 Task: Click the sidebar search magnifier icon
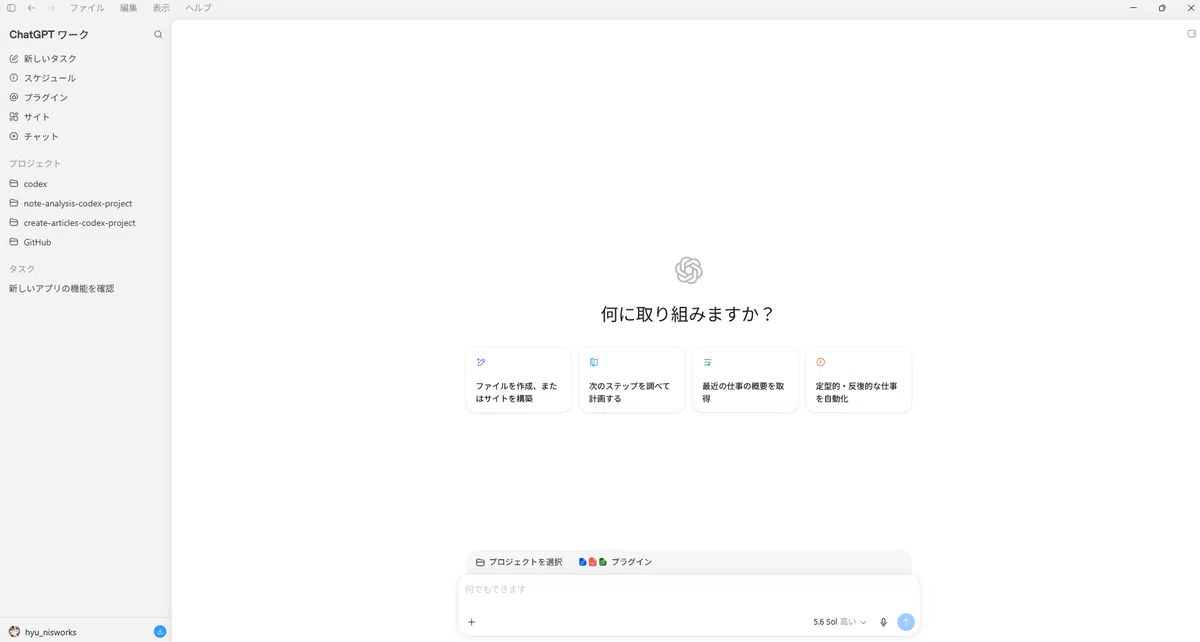[158, 35]
